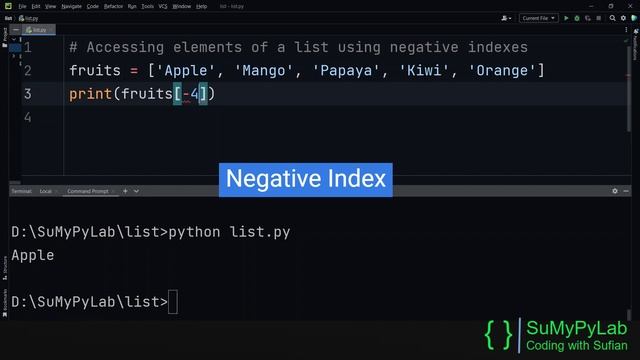Open the File menu
This screenshot has height=360, width=640.
[22, 6]
